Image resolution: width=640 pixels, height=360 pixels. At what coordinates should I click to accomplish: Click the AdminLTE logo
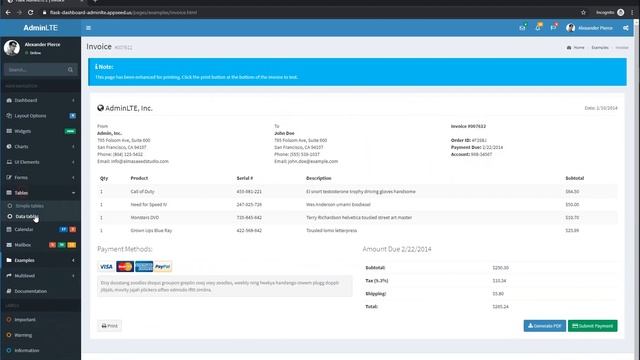pyautogui.click(x=40, y=28)
